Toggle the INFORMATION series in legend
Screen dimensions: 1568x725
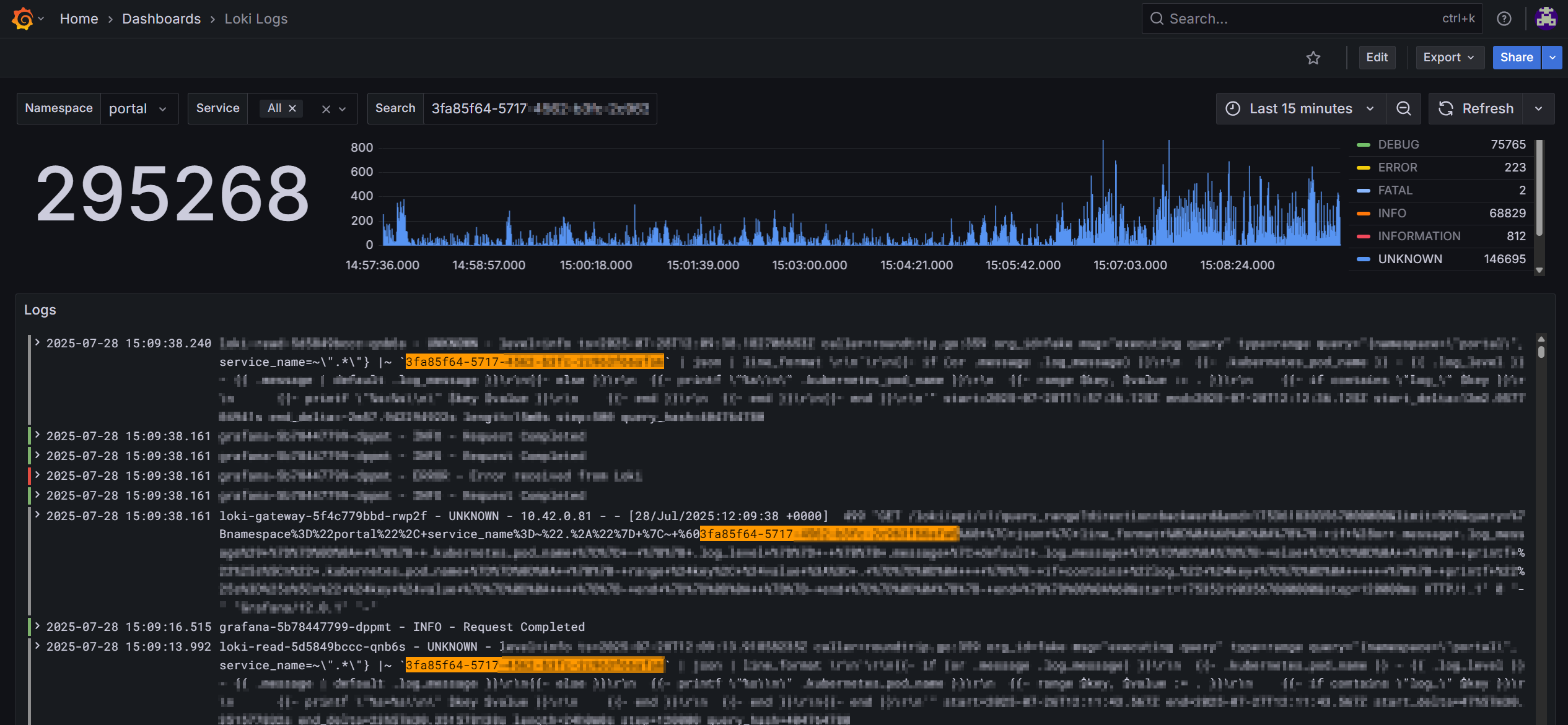tap(1419, 236)
